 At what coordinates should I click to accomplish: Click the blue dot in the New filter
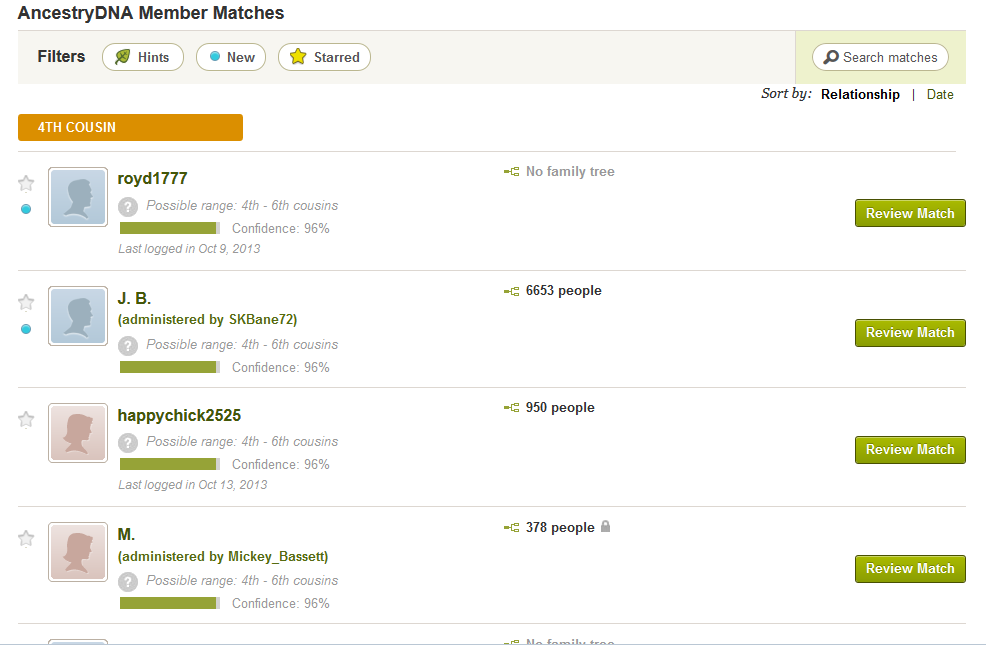(x=215, y=57)
